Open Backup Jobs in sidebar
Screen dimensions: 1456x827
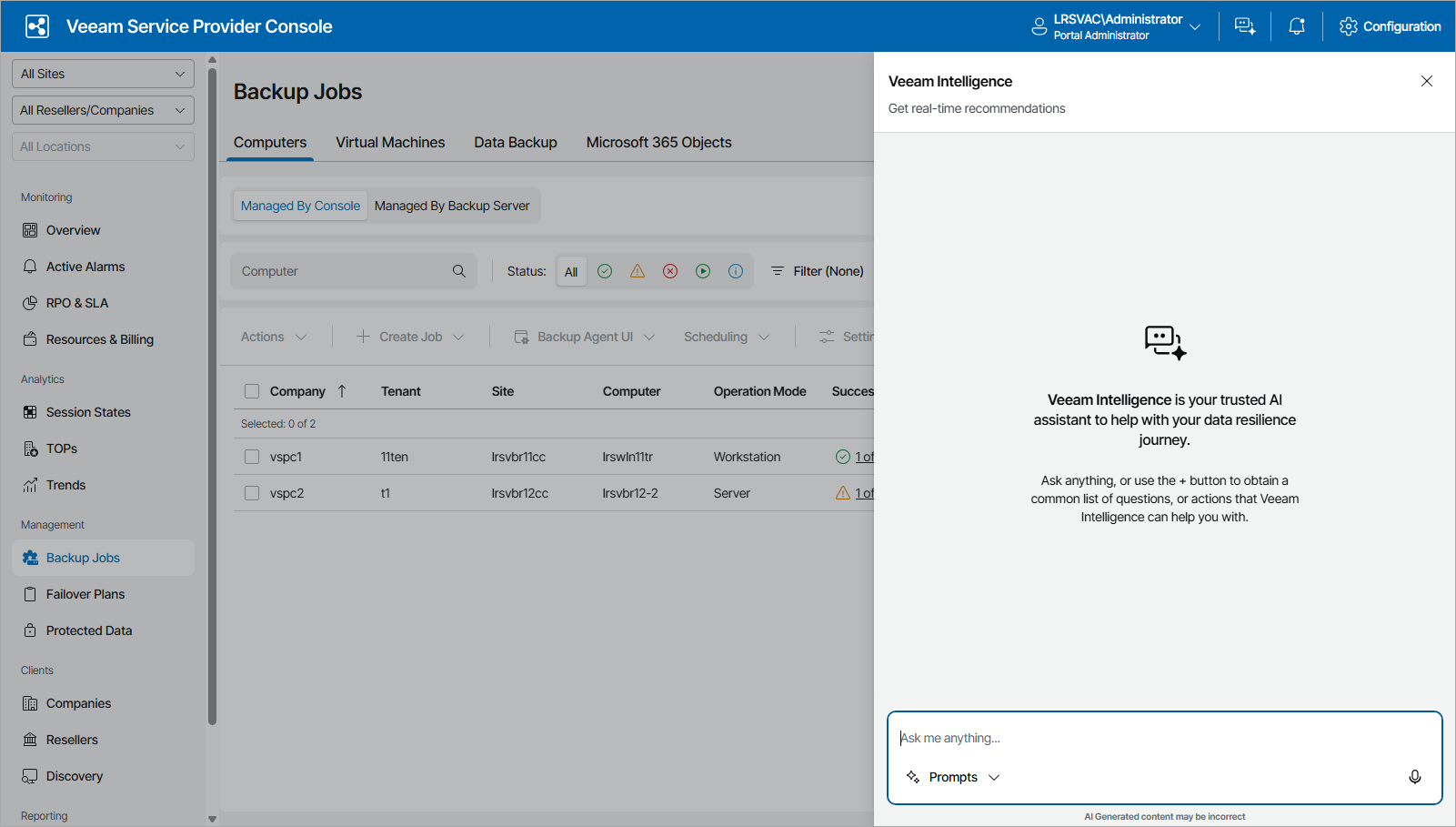[103, 558]
